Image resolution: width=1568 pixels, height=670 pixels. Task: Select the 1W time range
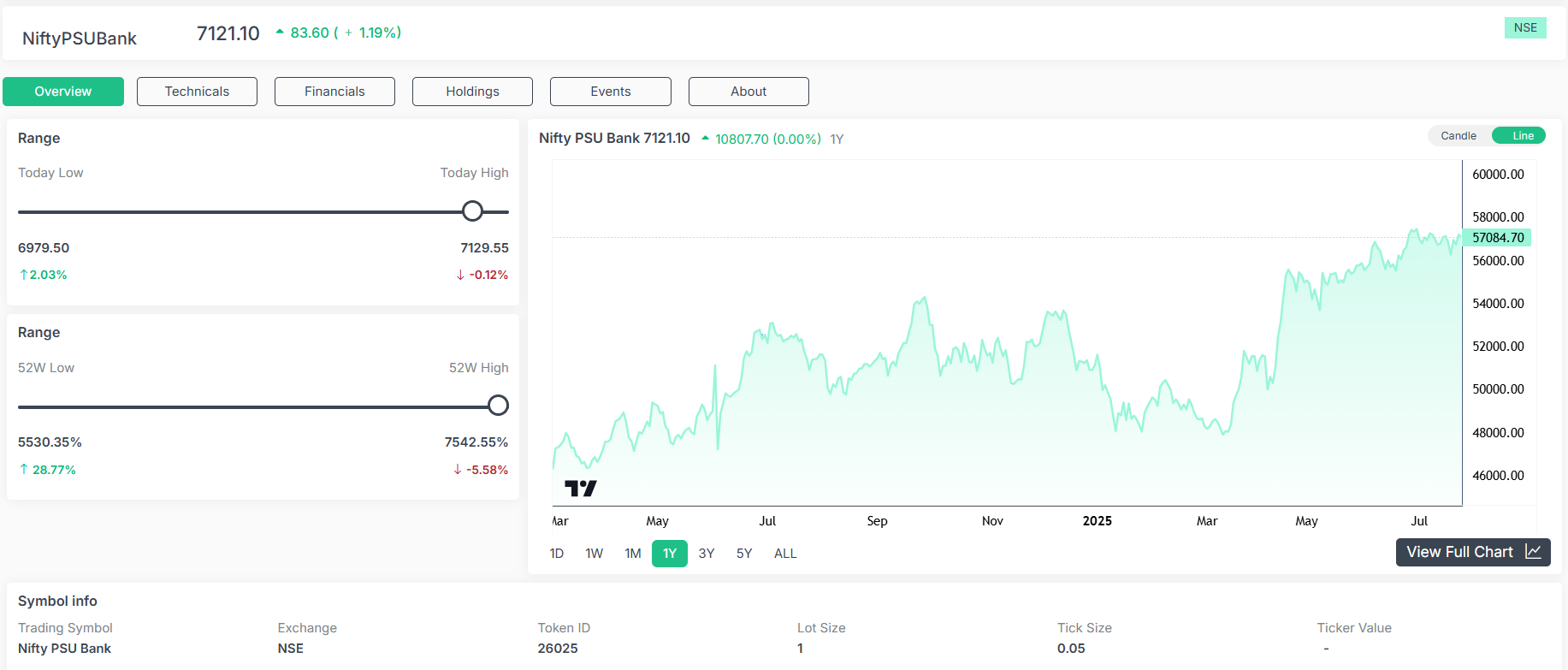(594, 554)
